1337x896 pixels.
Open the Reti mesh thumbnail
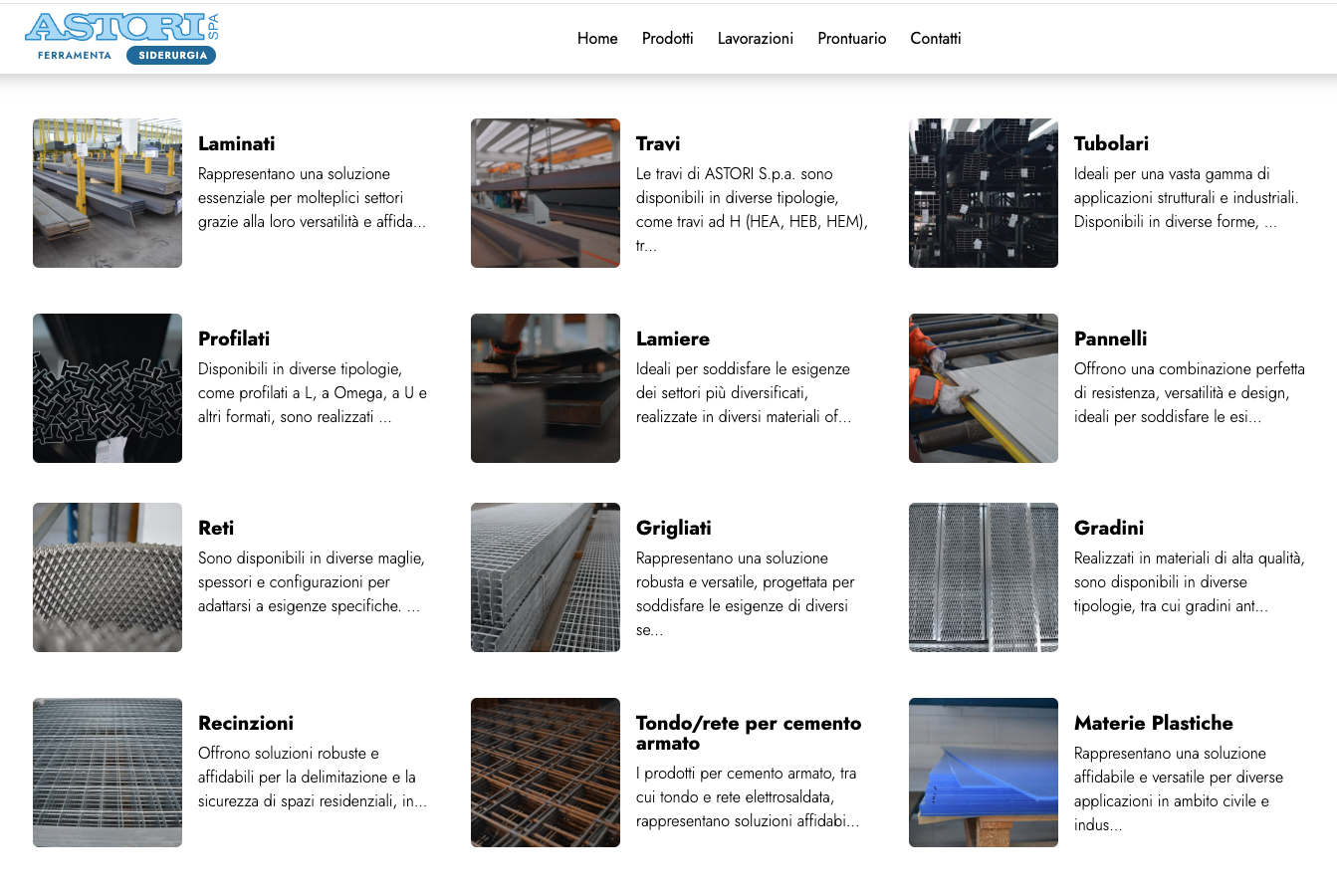(108, 577)
